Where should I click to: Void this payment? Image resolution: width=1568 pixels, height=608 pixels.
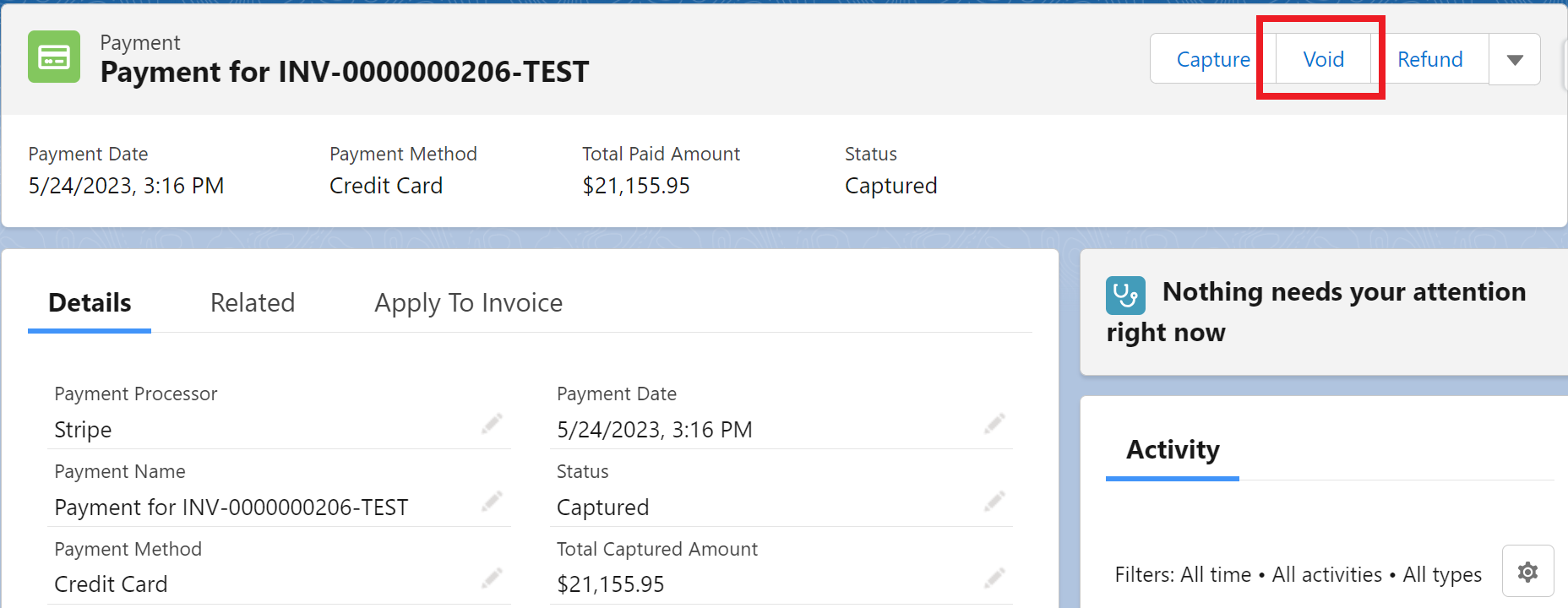click(x=1323, y=59)
